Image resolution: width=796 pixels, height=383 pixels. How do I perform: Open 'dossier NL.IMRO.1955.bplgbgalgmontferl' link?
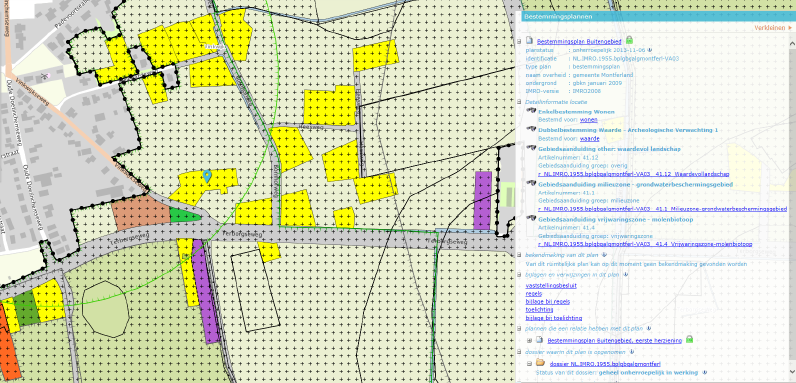click(605, 364)
